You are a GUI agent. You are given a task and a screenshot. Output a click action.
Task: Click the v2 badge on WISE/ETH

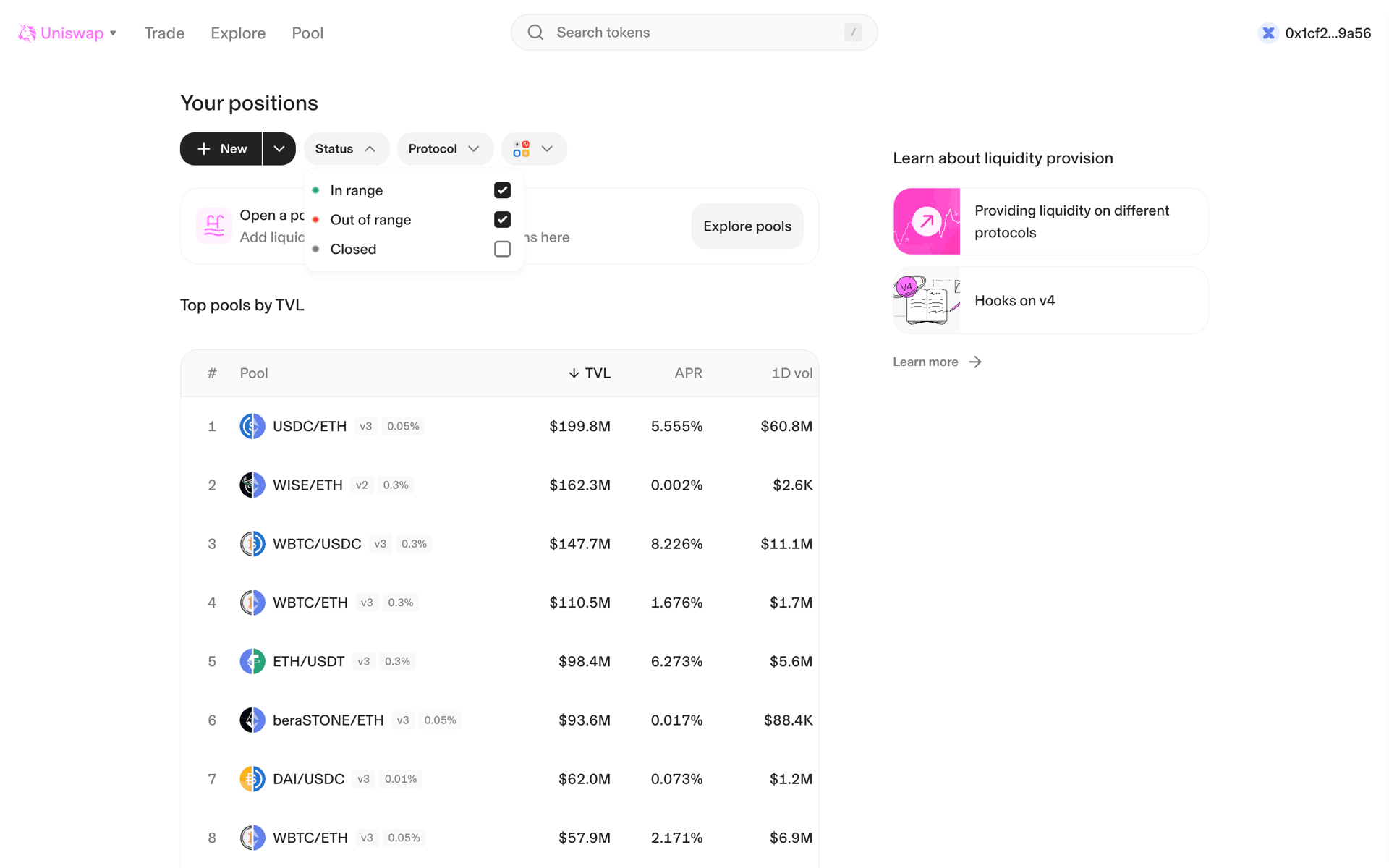(x=362, y=485)
